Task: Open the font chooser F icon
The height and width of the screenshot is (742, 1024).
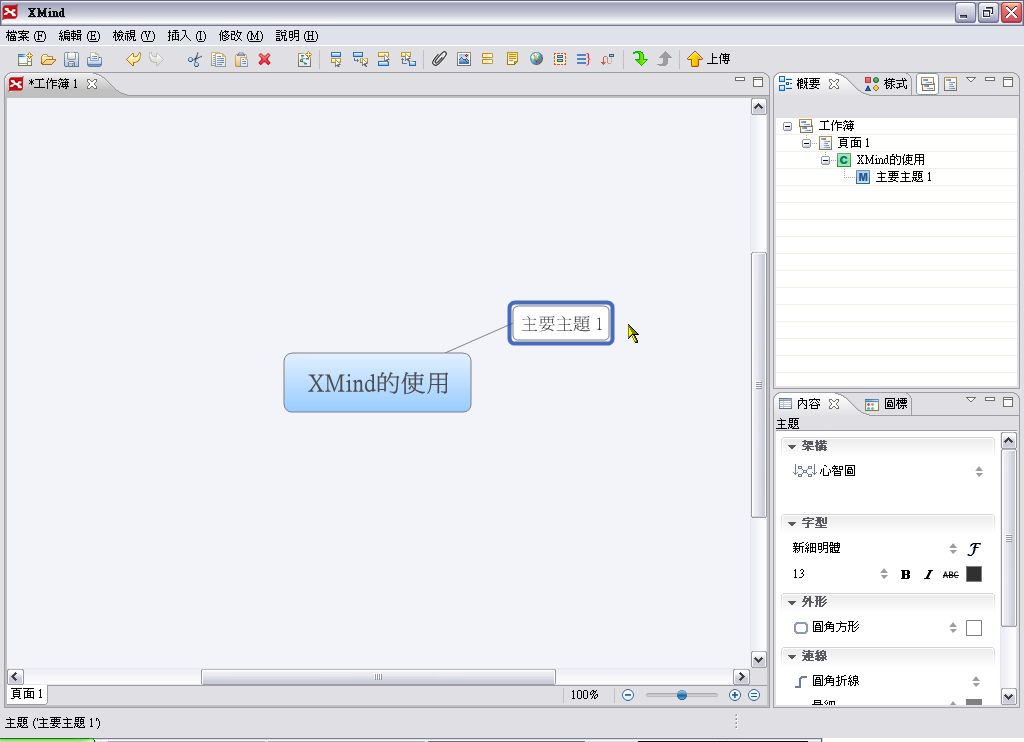Action: click(x=974, y=549)
